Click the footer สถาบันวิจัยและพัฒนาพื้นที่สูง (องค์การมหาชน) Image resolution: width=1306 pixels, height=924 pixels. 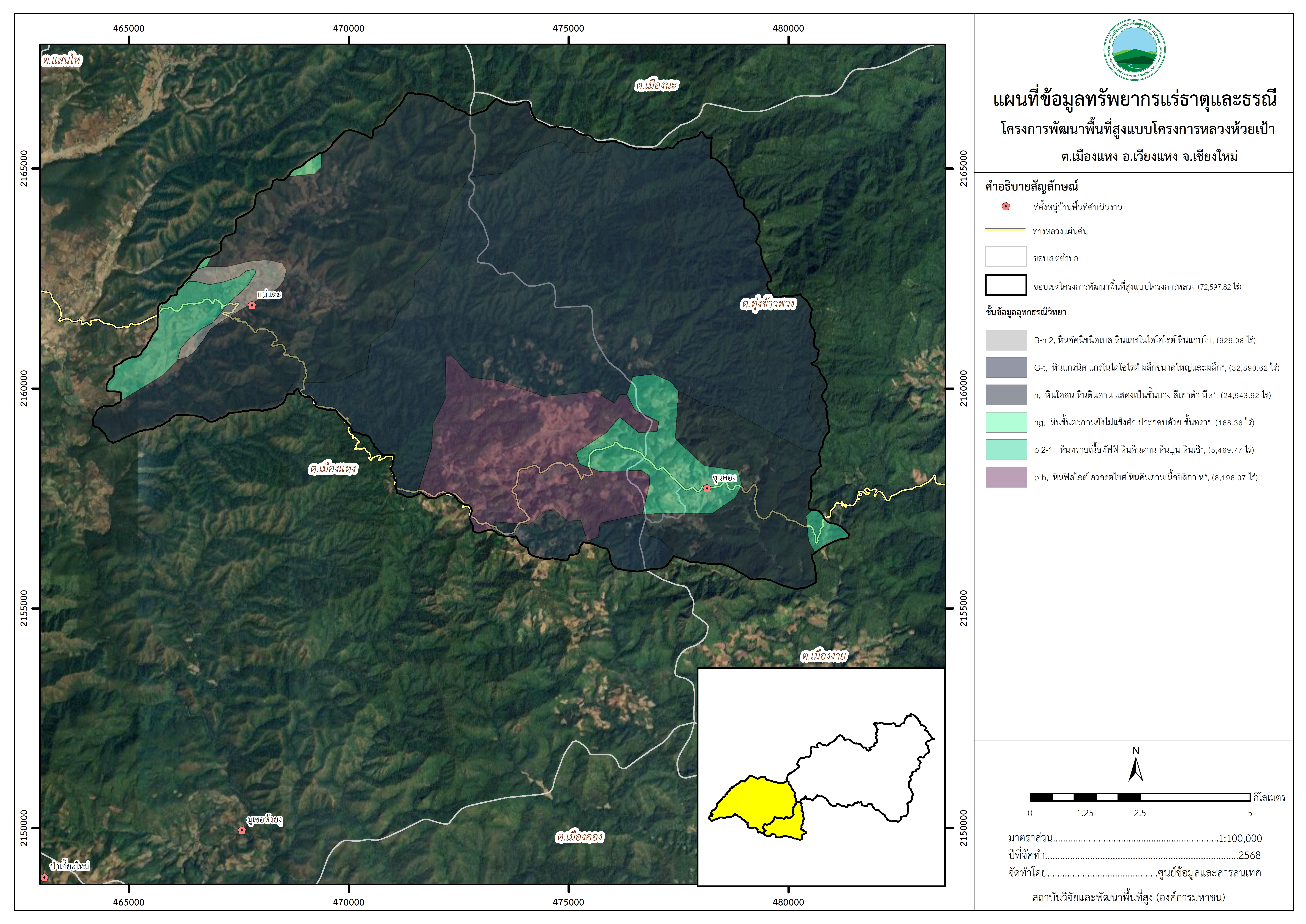(x=1129, y=898)
